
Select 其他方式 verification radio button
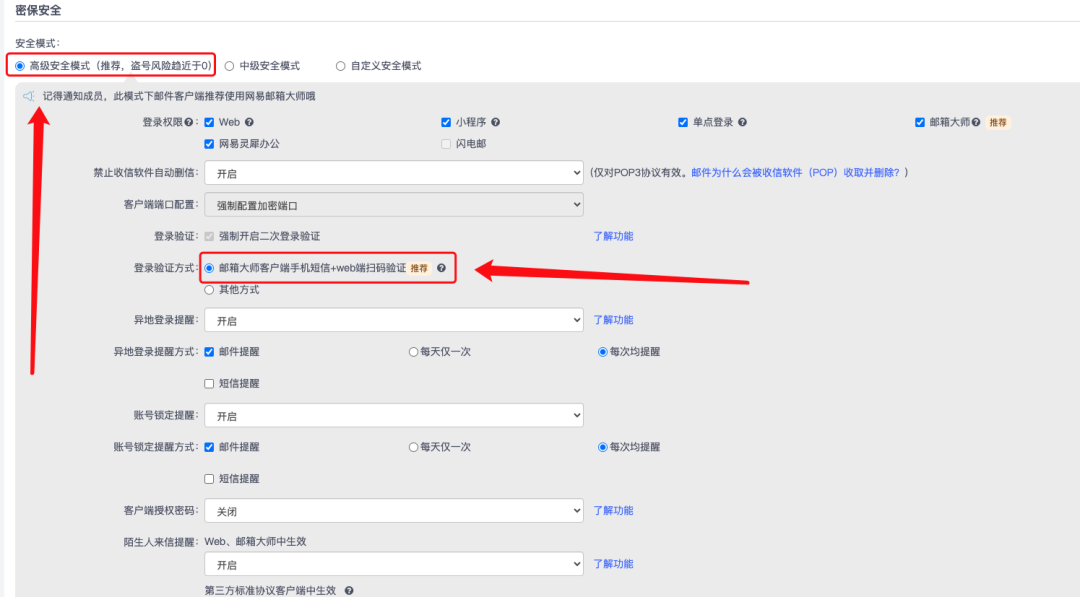pos(209,290)
